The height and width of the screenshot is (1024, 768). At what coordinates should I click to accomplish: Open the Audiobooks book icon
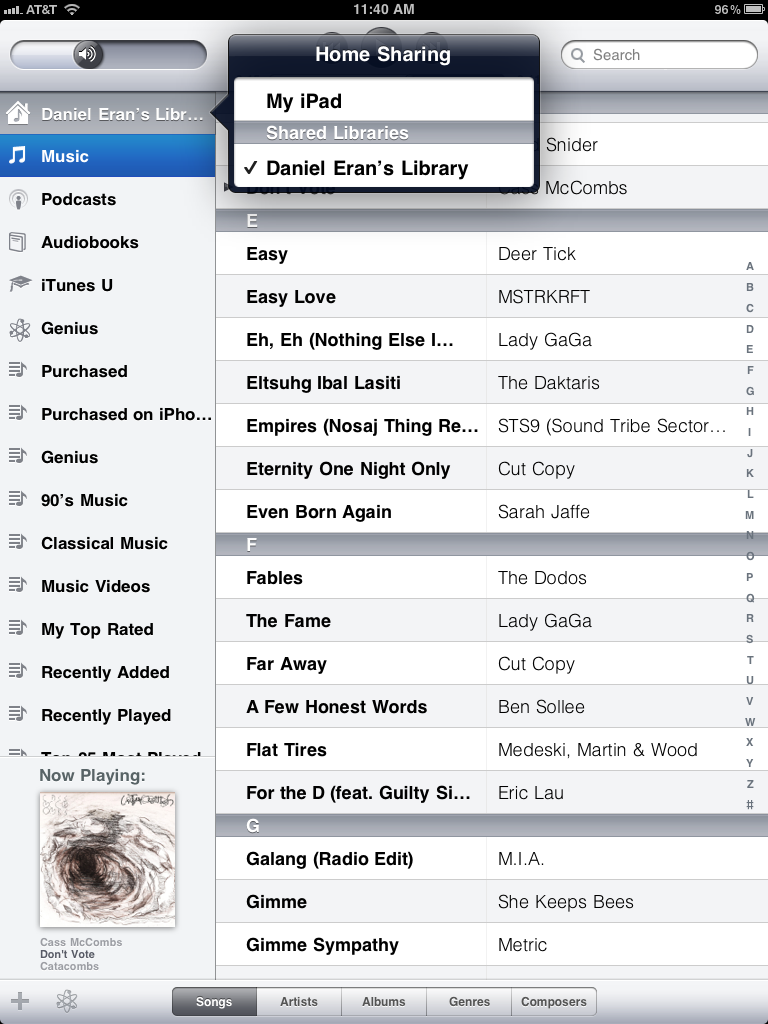(x=18, y=242)
